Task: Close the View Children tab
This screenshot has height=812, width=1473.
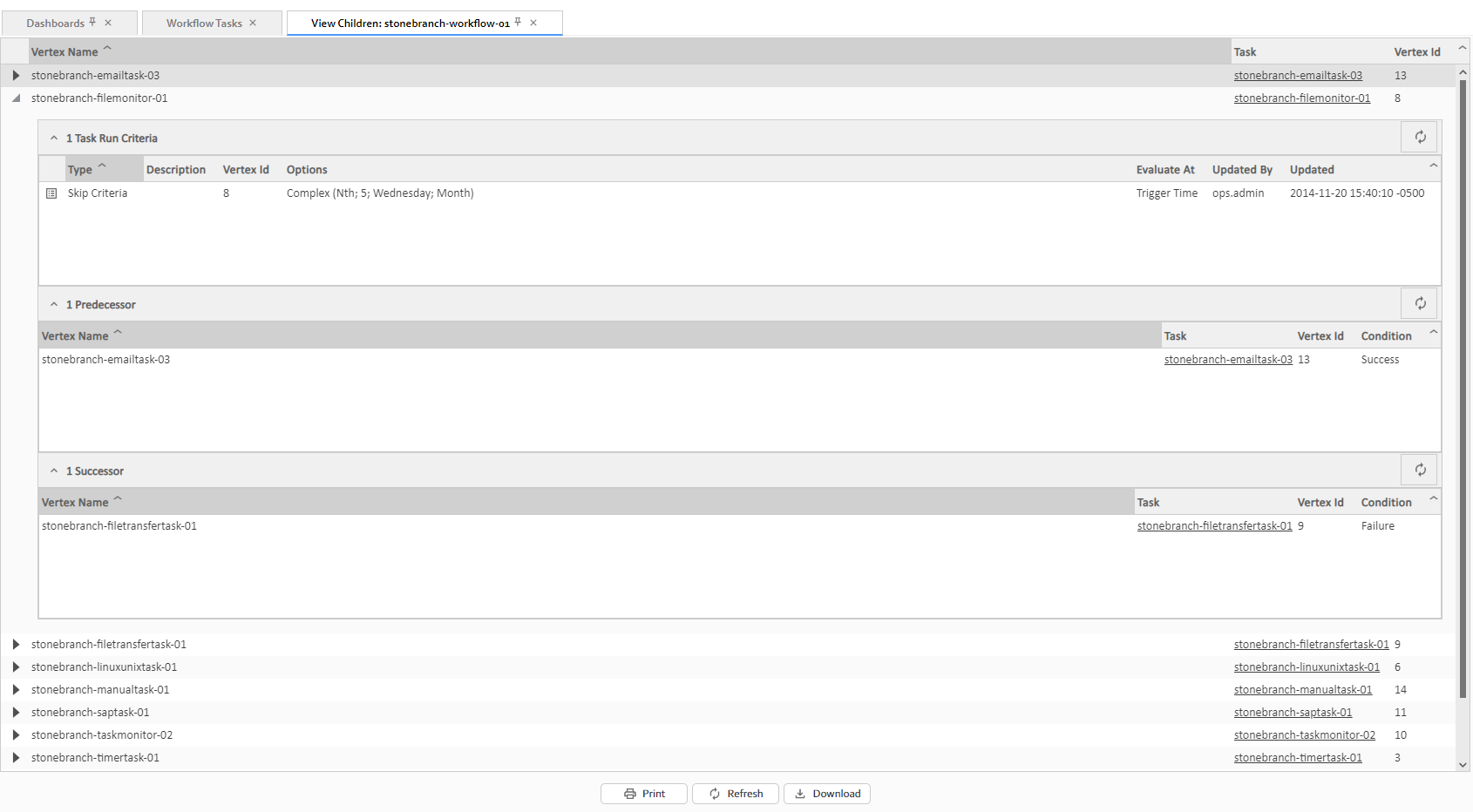Action: coord(533,23)
